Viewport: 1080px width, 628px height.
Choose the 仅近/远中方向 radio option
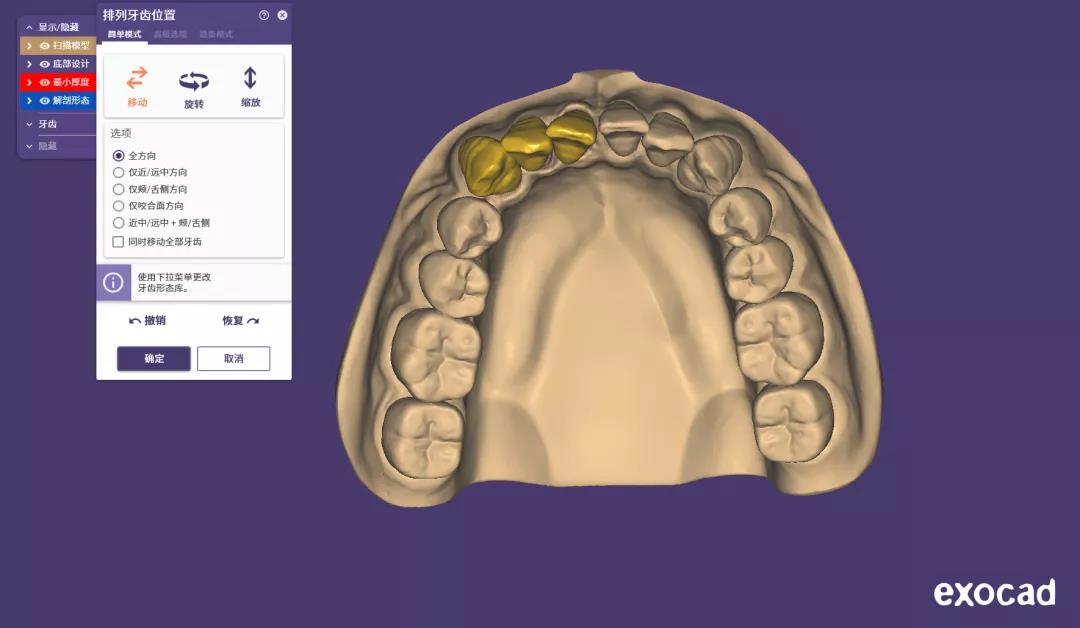click(118, 172)
